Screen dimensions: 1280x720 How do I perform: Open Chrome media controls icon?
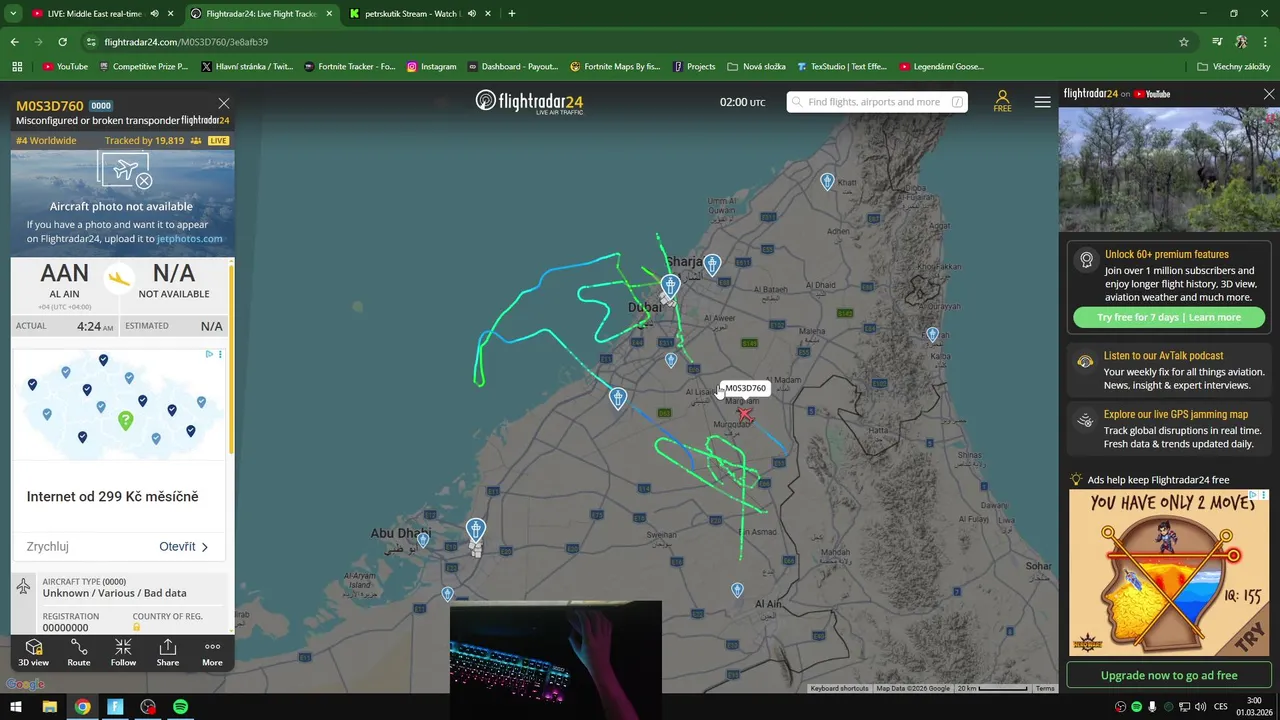click(1217, 42)
